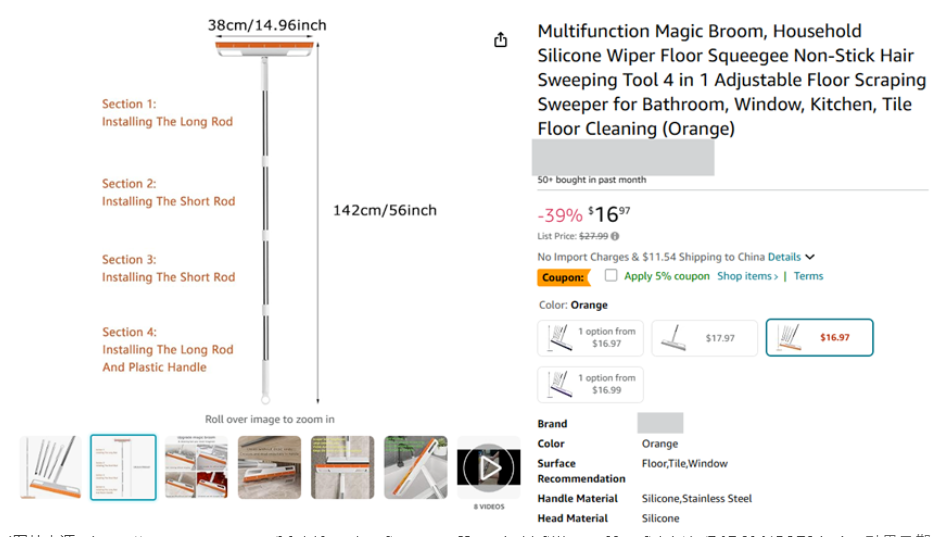Open the tile floor squeegee thumbnail

tap(343, 467)
